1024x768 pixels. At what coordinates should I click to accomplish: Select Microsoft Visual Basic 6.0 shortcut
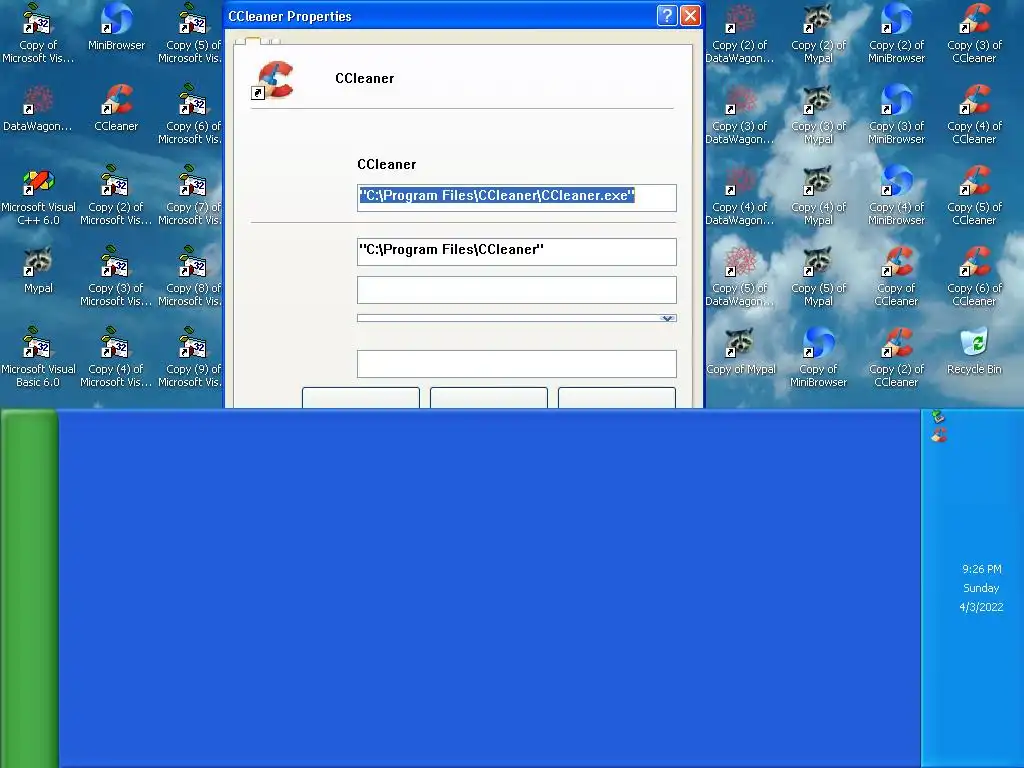pyautogui.click(x=38, y=358)
